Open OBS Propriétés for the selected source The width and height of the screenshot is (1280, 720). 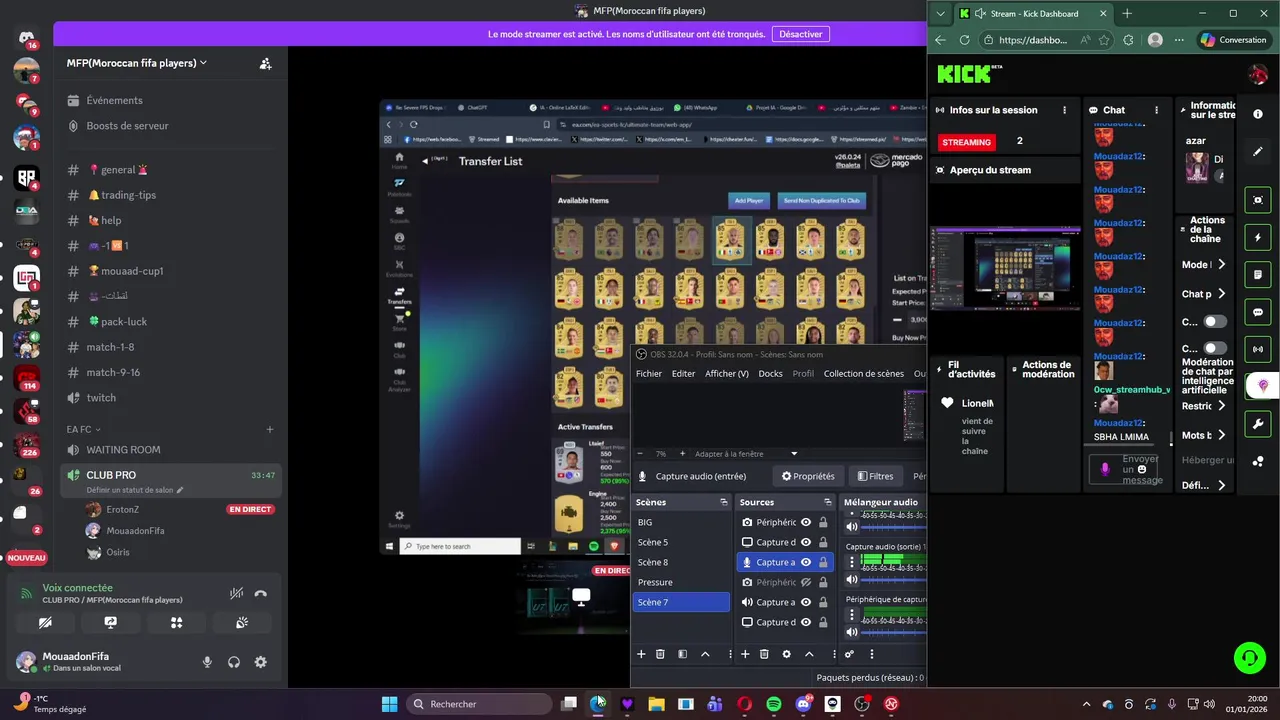[x=808, y=476]
